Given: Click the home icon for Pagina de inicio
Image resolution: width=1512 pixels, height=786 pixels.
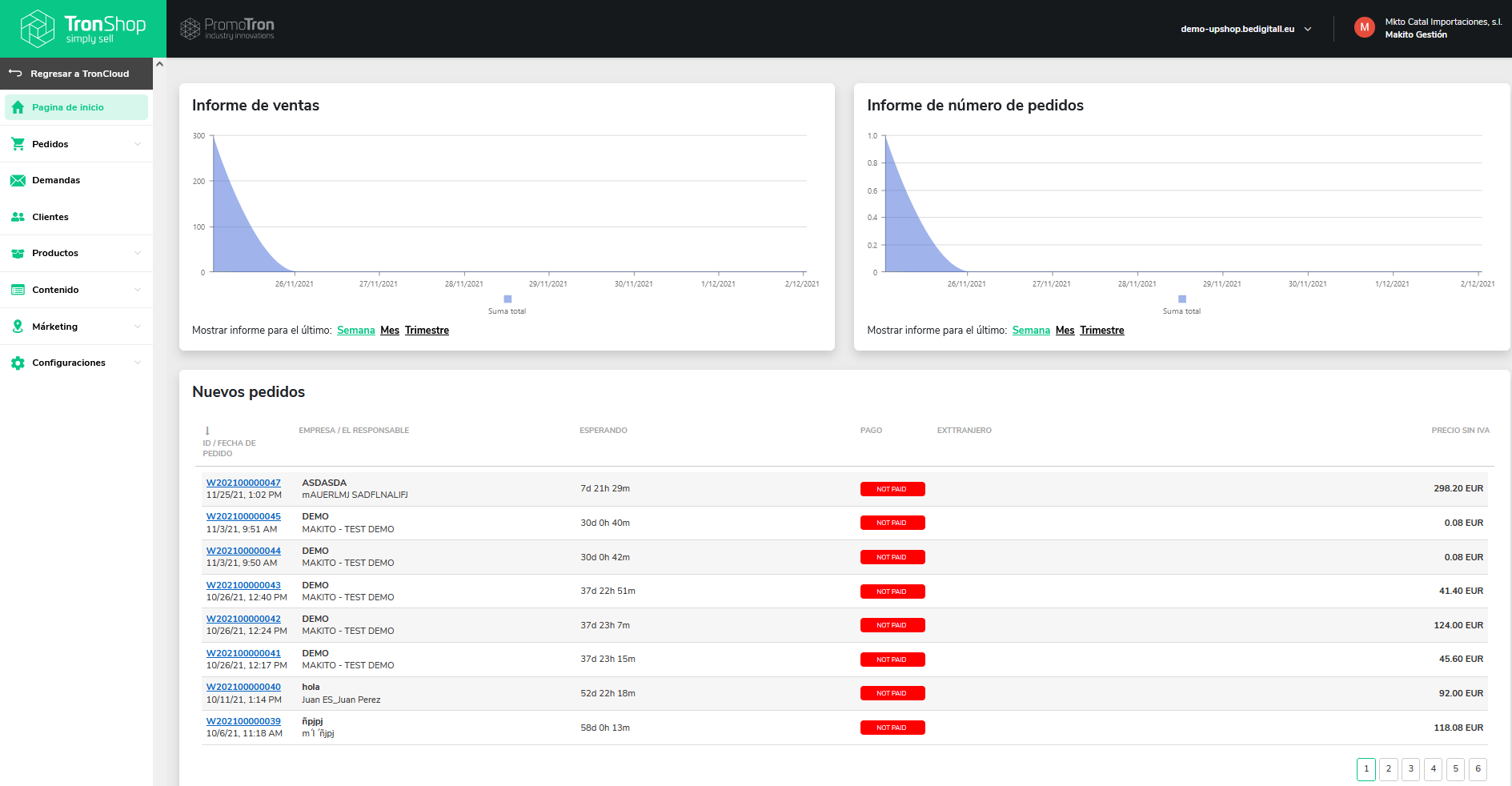Looking at the screenshot, I should [18, 107].
